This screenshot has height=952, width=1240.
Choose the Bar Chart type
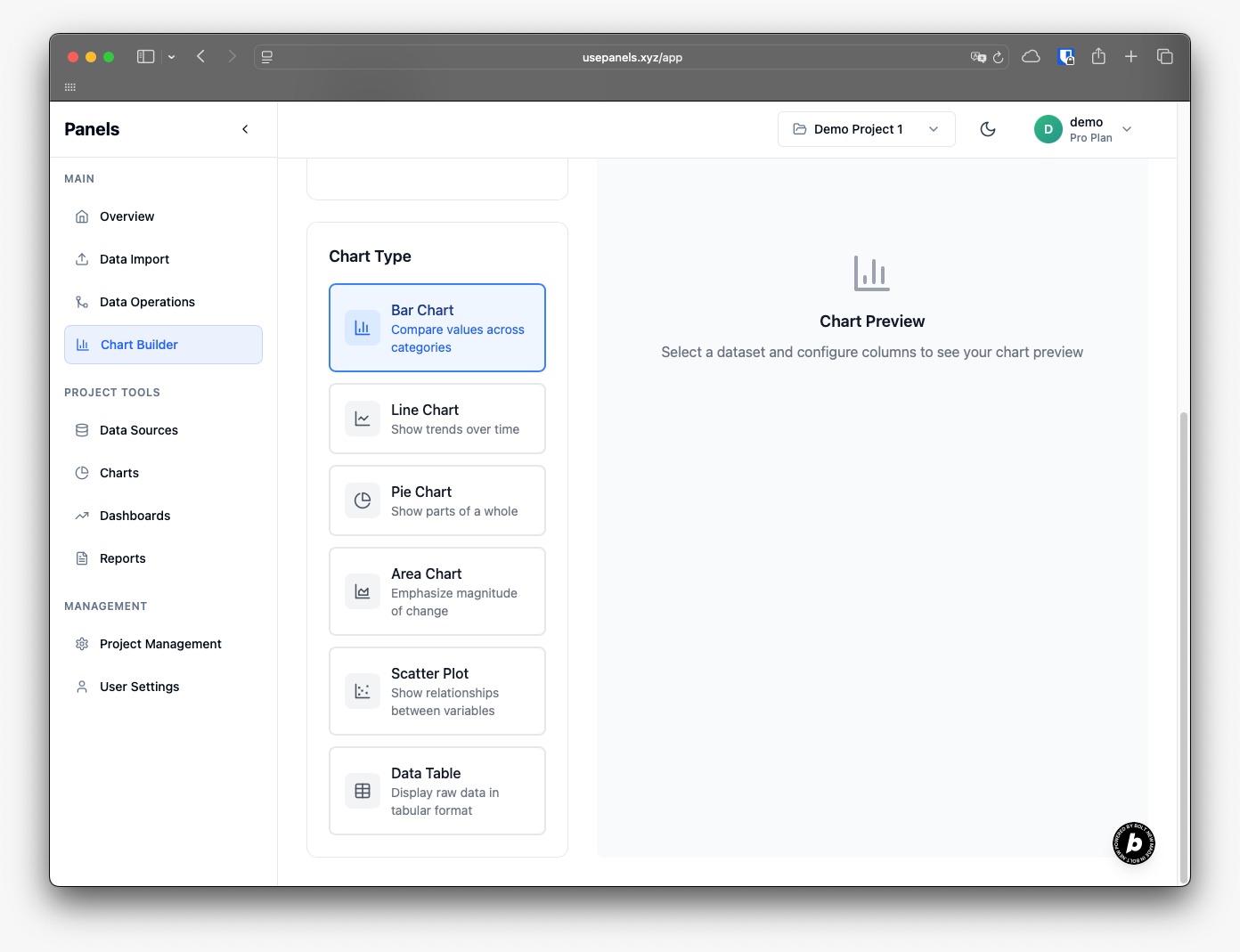click(437, 328)
